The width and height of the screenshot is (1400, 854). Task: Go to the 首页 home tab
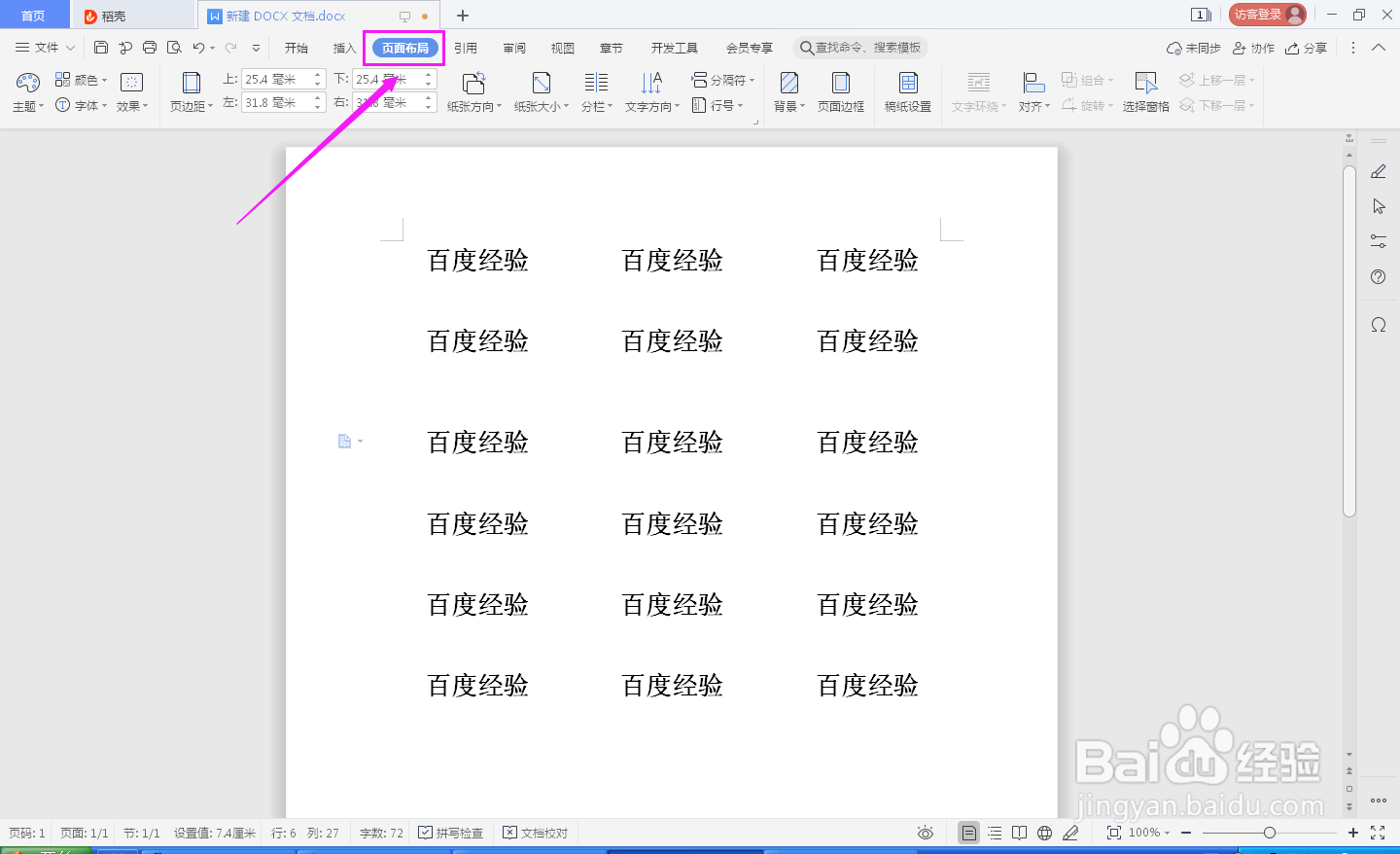coord(34,16)
